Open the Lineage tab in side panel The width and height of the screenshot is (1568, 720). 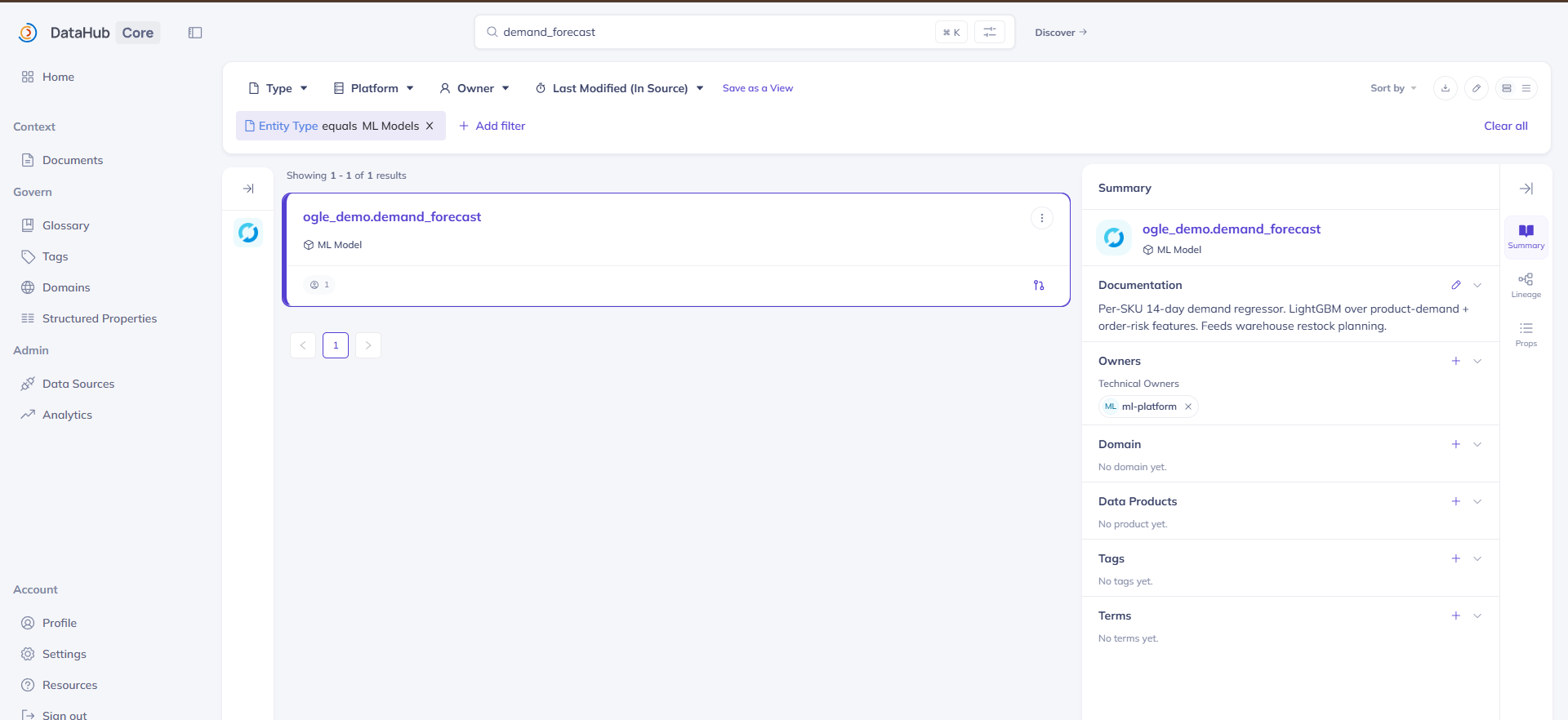click(1526, 286)
